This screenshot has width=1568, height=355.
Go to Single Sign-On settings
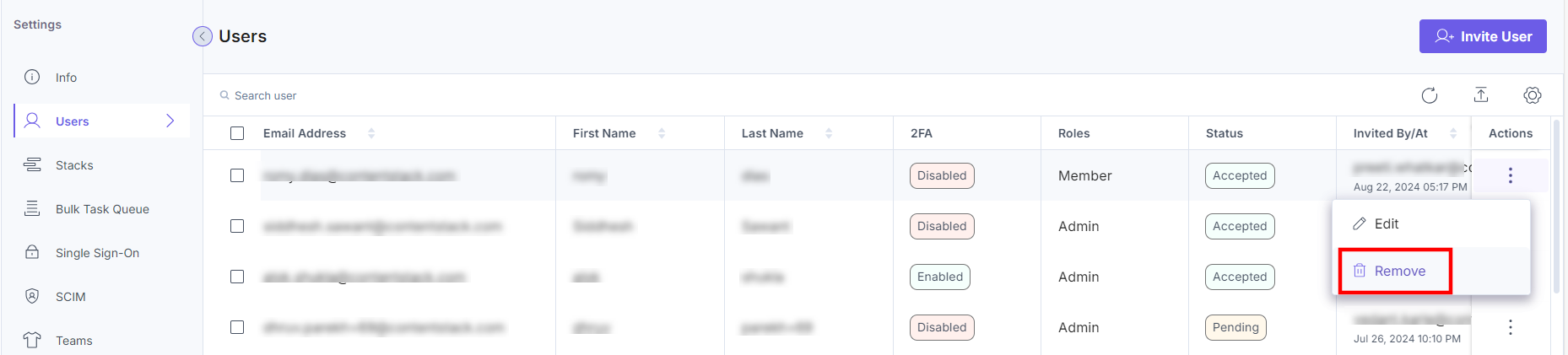(x=97, y=253)
